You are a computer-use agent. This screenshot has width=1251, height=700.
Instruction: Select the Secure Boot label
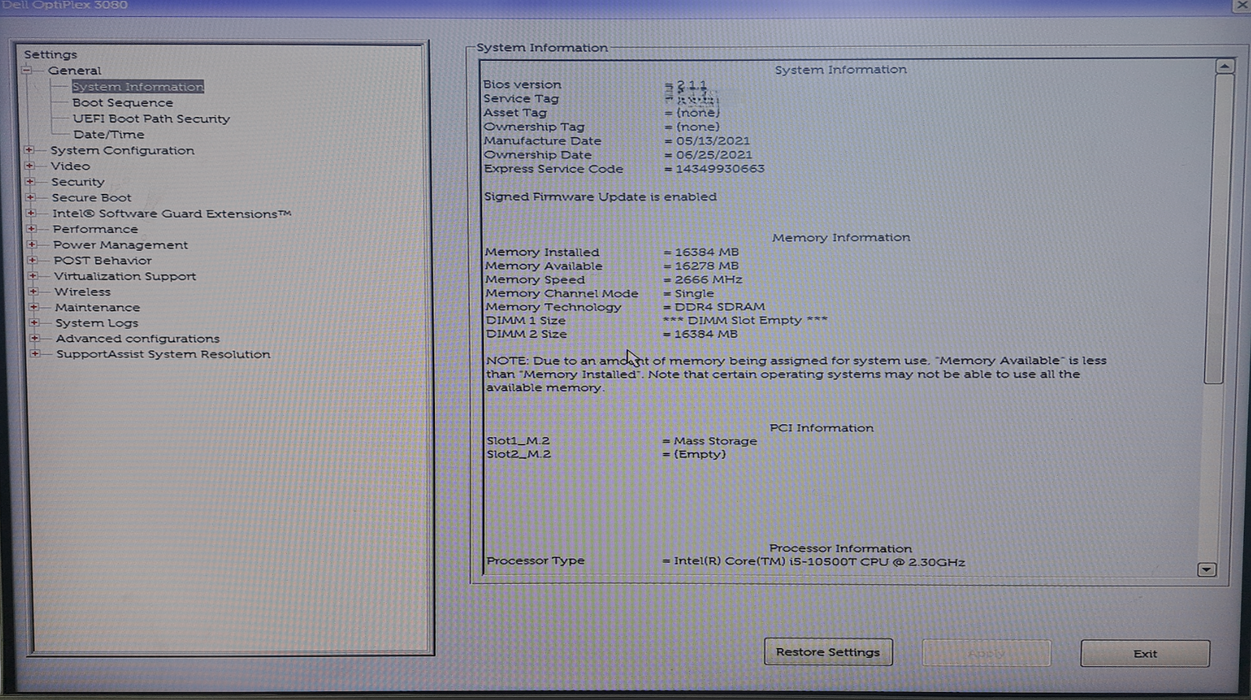91,198
